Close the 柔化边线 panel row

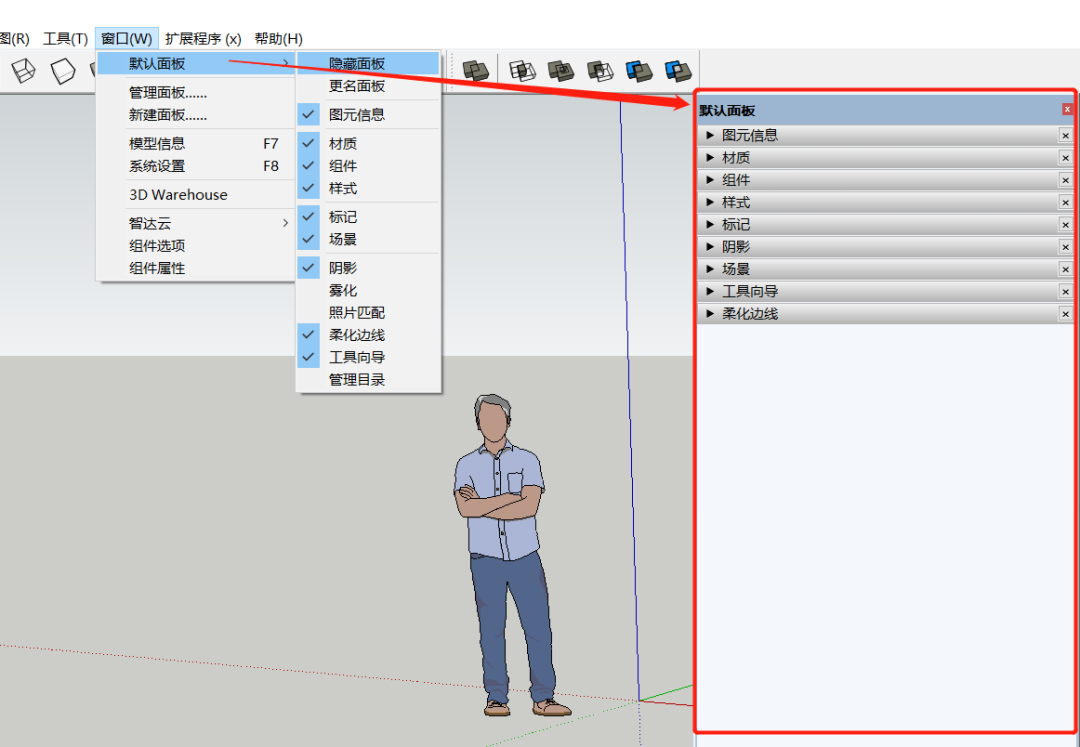pos(1066,314)
